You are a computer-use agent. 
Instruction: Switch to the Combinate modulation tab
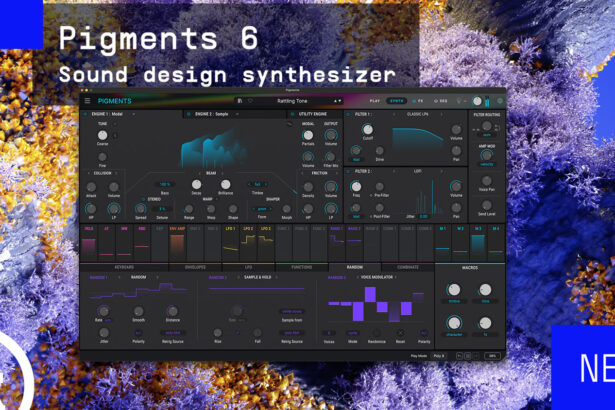click(408, 268)
